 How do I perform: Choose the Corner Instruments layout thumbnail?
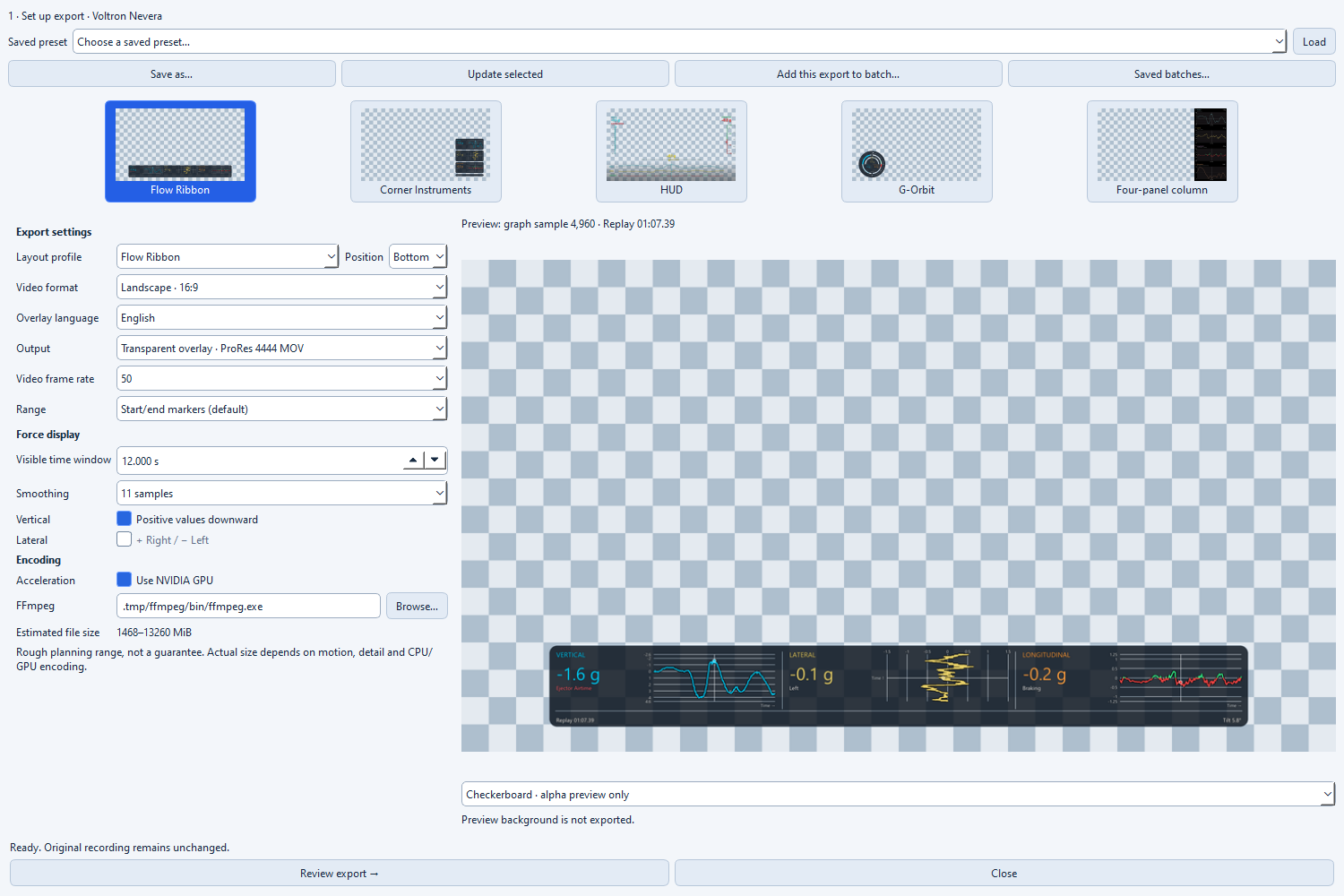426,151
